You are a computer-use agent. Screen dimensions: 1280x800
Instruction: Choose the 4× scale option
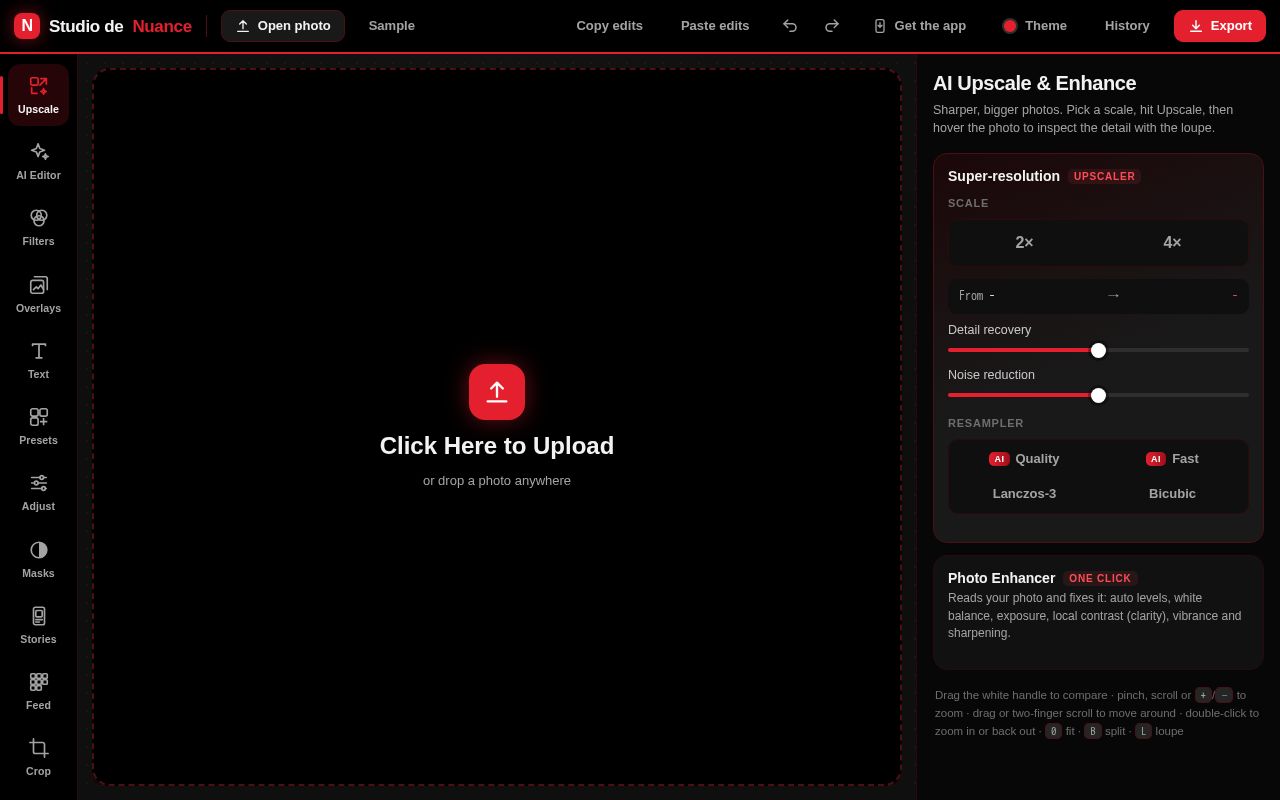coord(1172,243)
